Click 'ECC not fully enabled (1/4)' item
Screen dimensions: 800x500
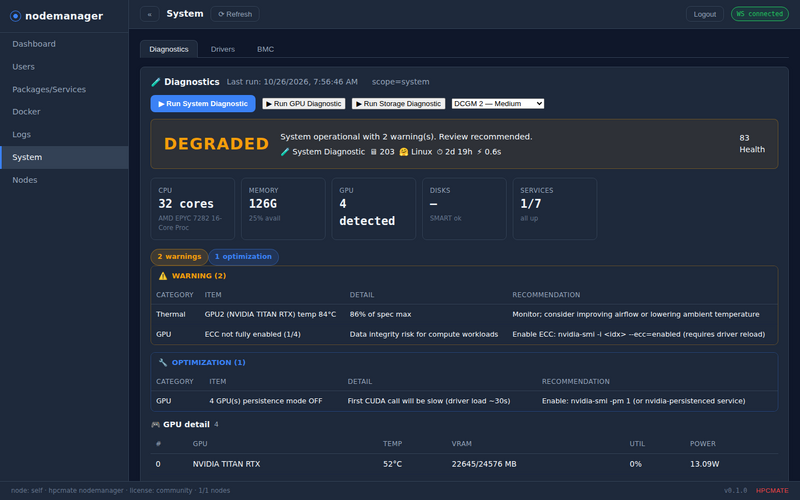pyautogui.click(x=253, y=334)
